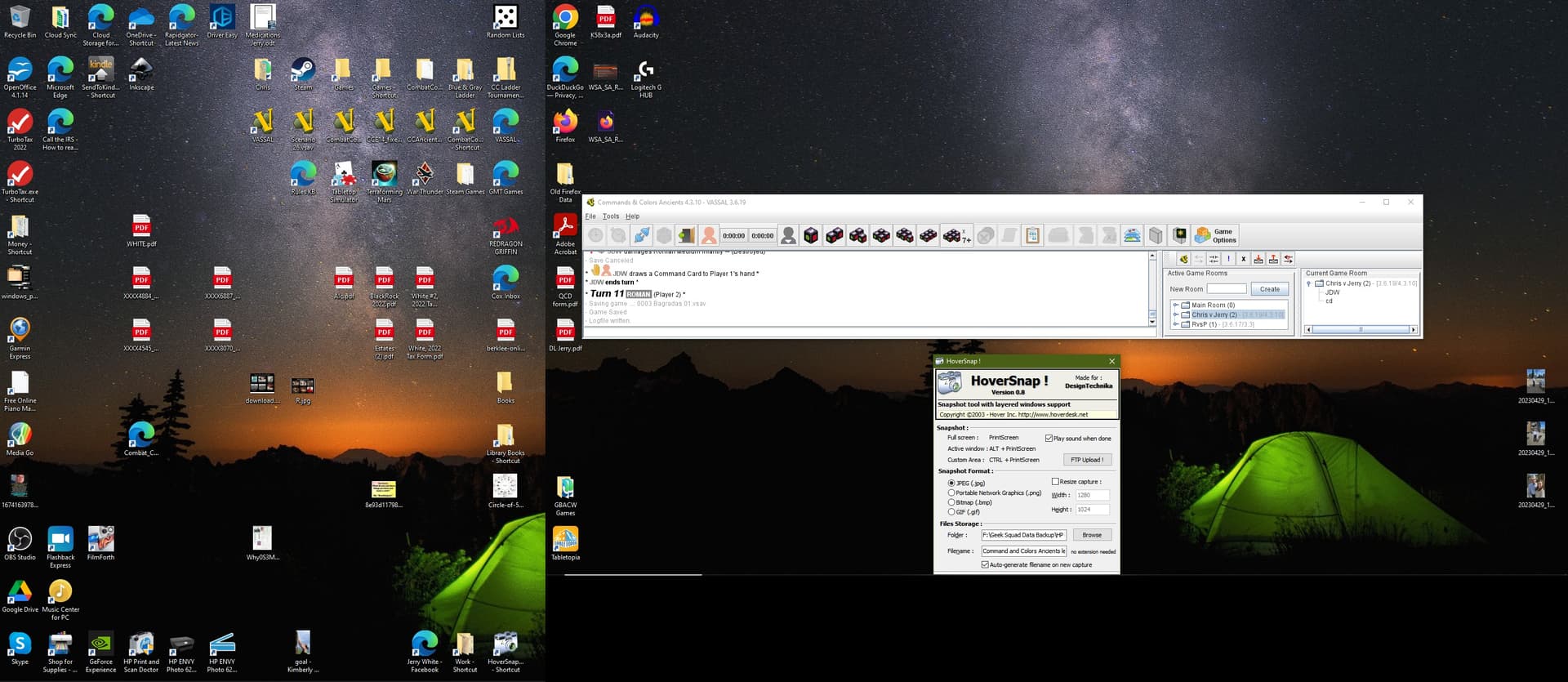1568x682 pixels.
Task: Open the Random Lists dice desktop icon
Action: tap(506, 22)
